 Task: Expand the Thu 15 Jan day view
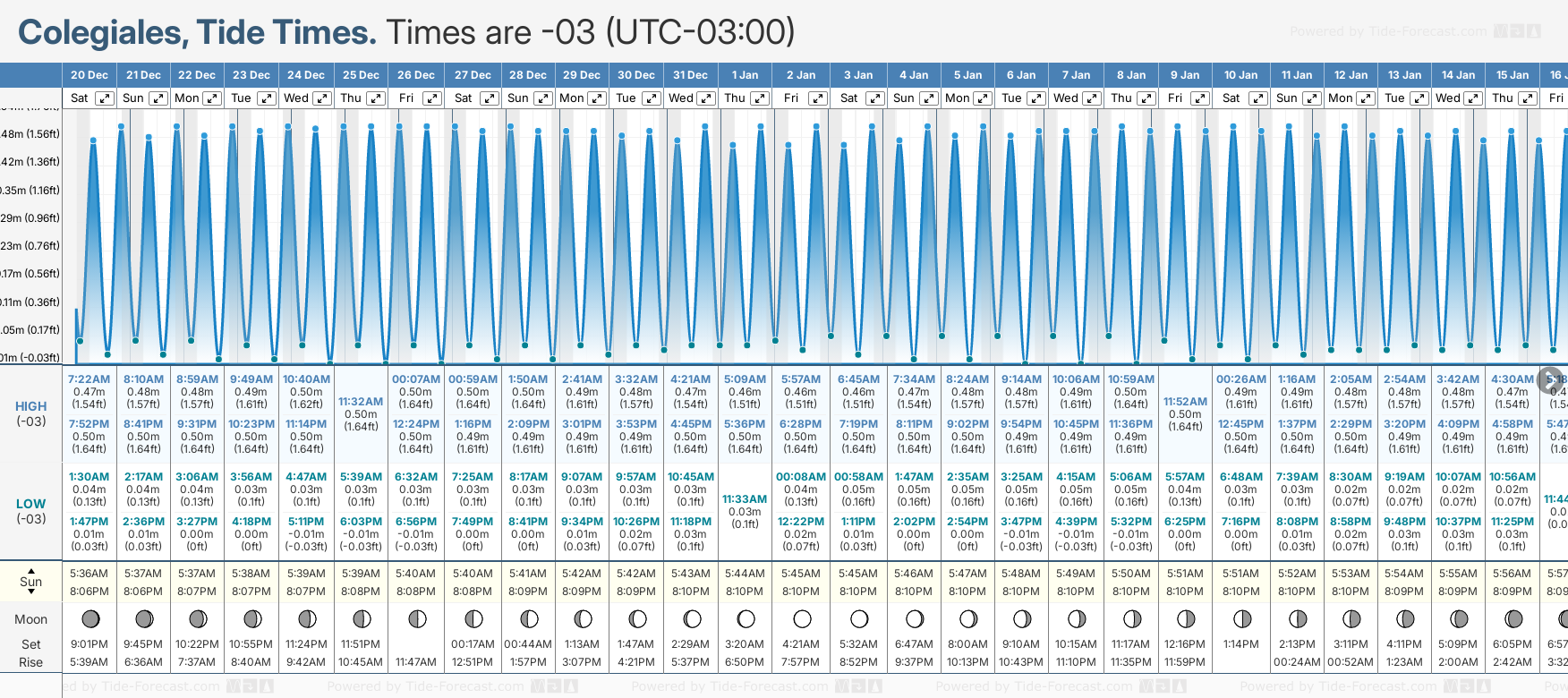point(1527,98)
